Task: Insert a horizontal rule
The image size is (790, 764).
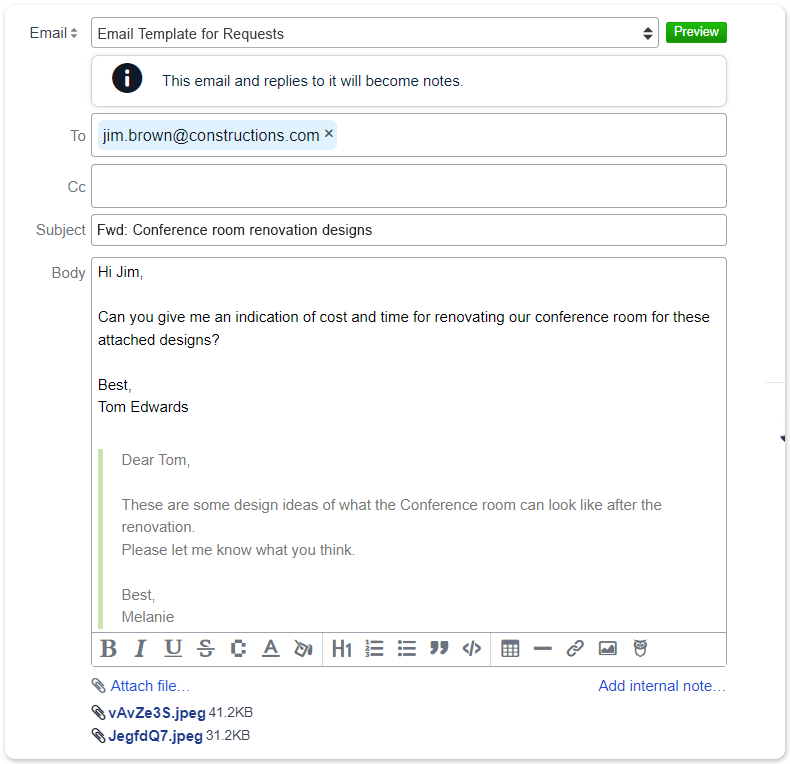Action: (543, 649)
